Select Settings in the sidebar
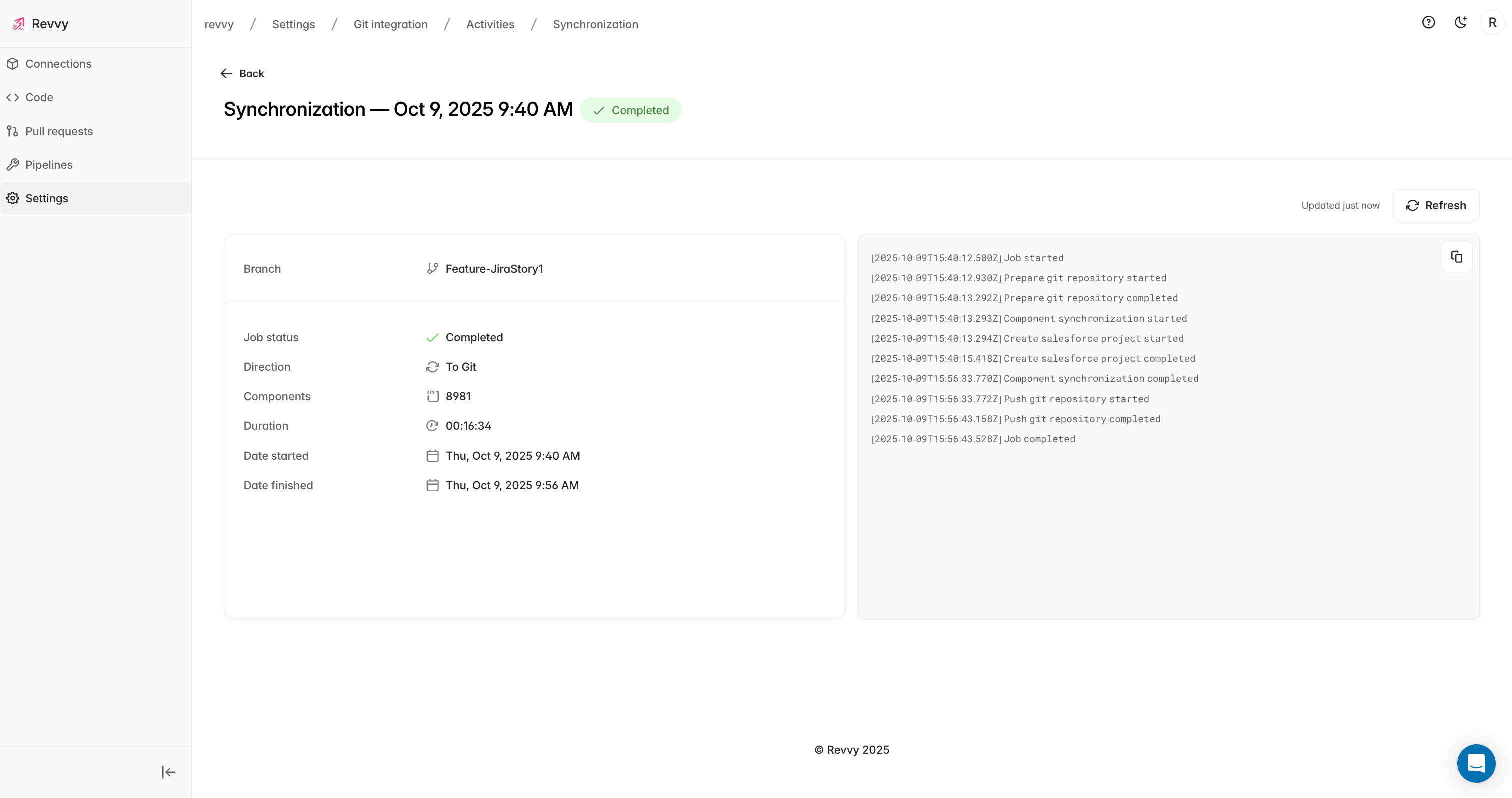The width and height of the screenshot is (1512, 798). point(47,198)
